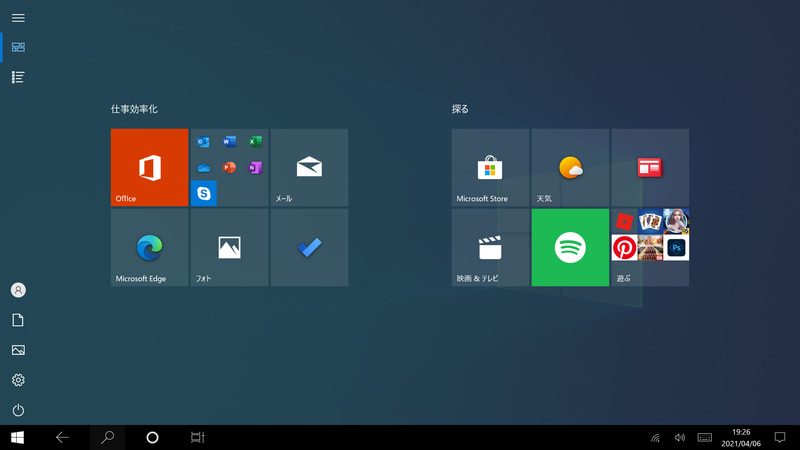
Task: Launch Microsoft Edge tile
Action: pos(149,247)
